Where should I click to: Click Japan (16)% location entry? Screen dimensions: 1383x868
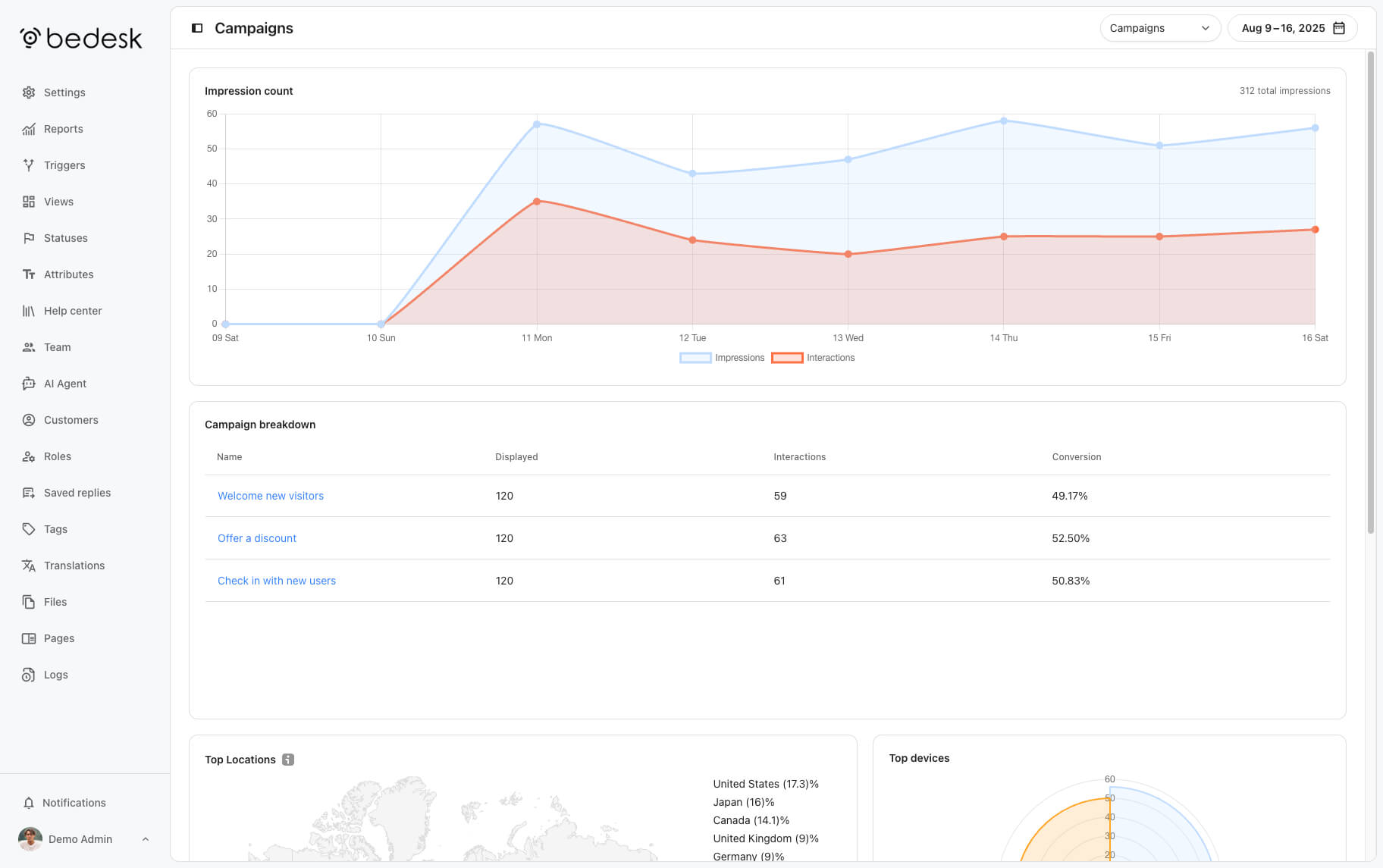pyautogui.click(x=744, y=802)
